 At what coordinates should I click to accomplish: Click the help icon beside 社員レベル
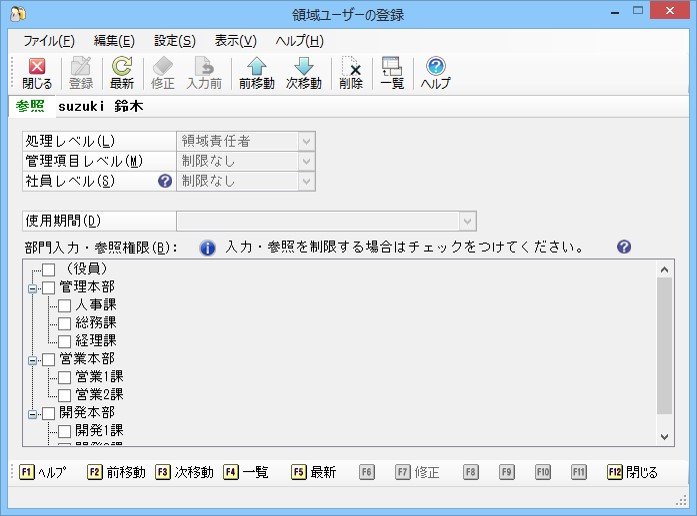click(x=165, y=181)
